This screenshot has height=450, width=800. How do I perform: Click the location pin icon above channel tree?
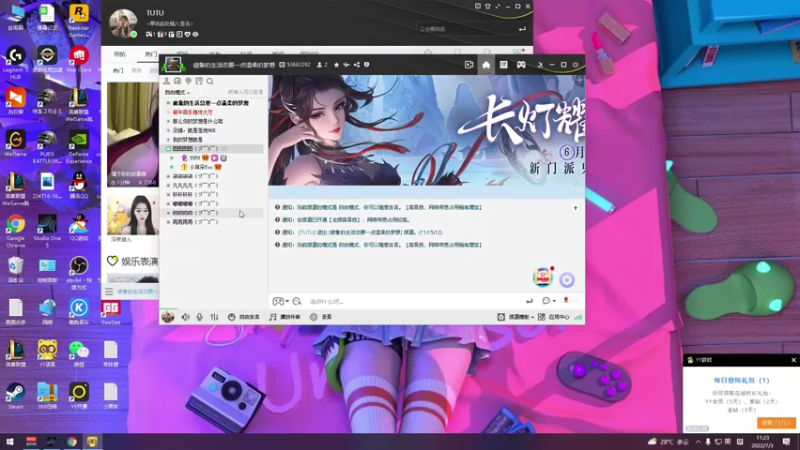click(188, 81)
